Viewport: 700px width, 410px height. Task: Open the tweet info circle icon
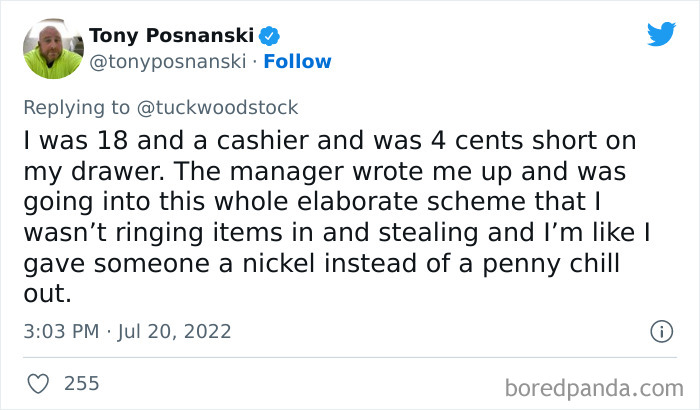click(660, 331)
